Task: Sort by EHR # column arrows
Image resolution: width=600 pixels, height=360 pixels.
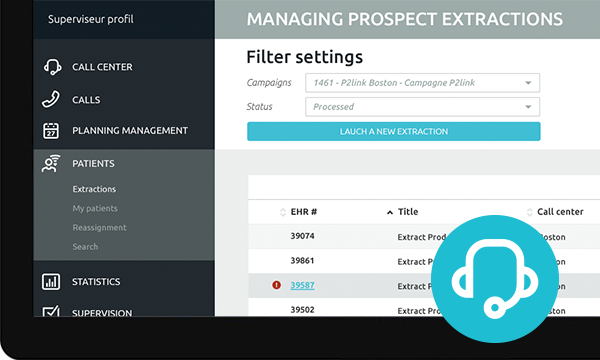Action: 283,212
